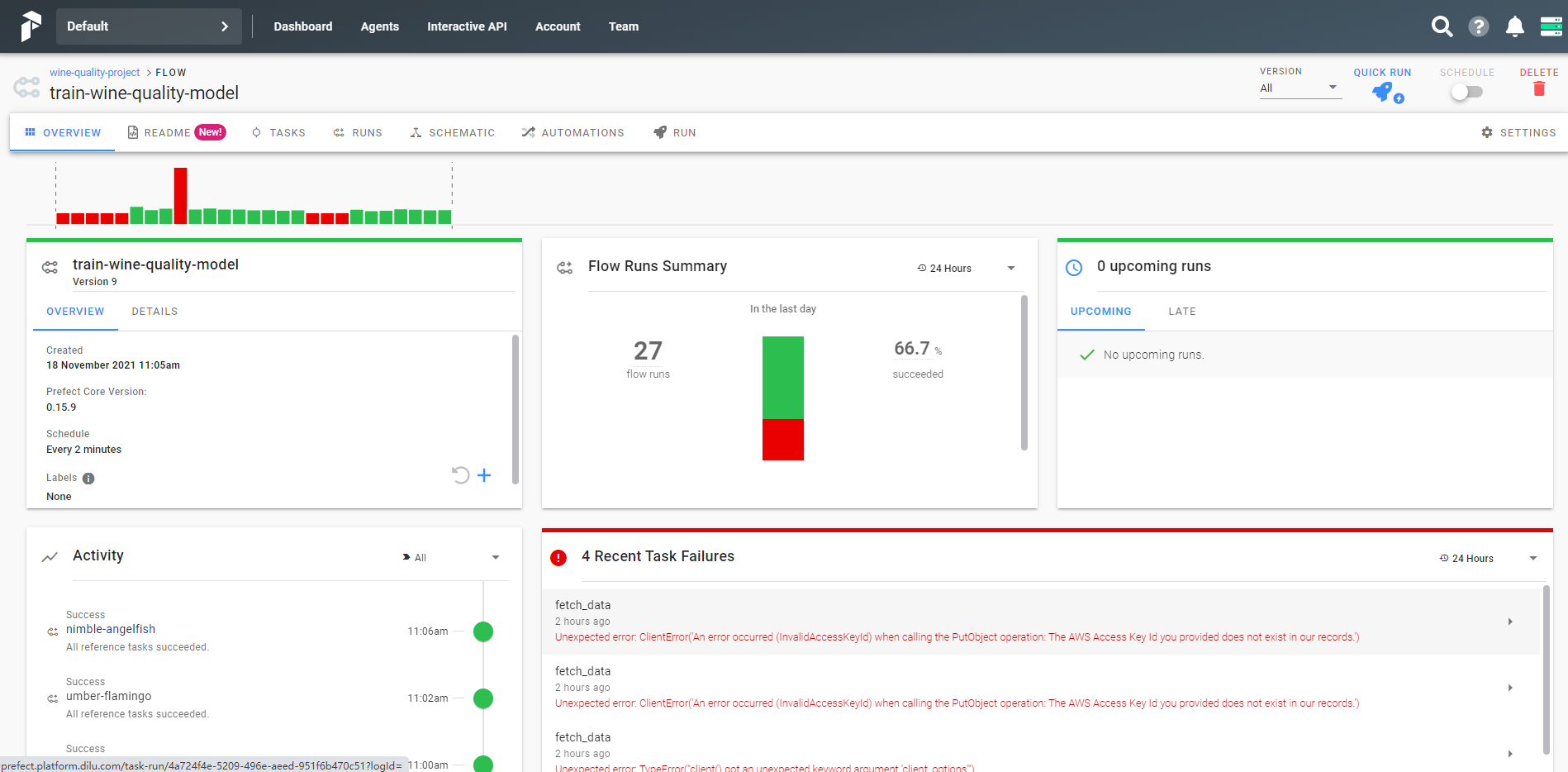
Task: Click the nimble-angelfish green status dot
Action: pyautogui.click(x=483, y=631)
